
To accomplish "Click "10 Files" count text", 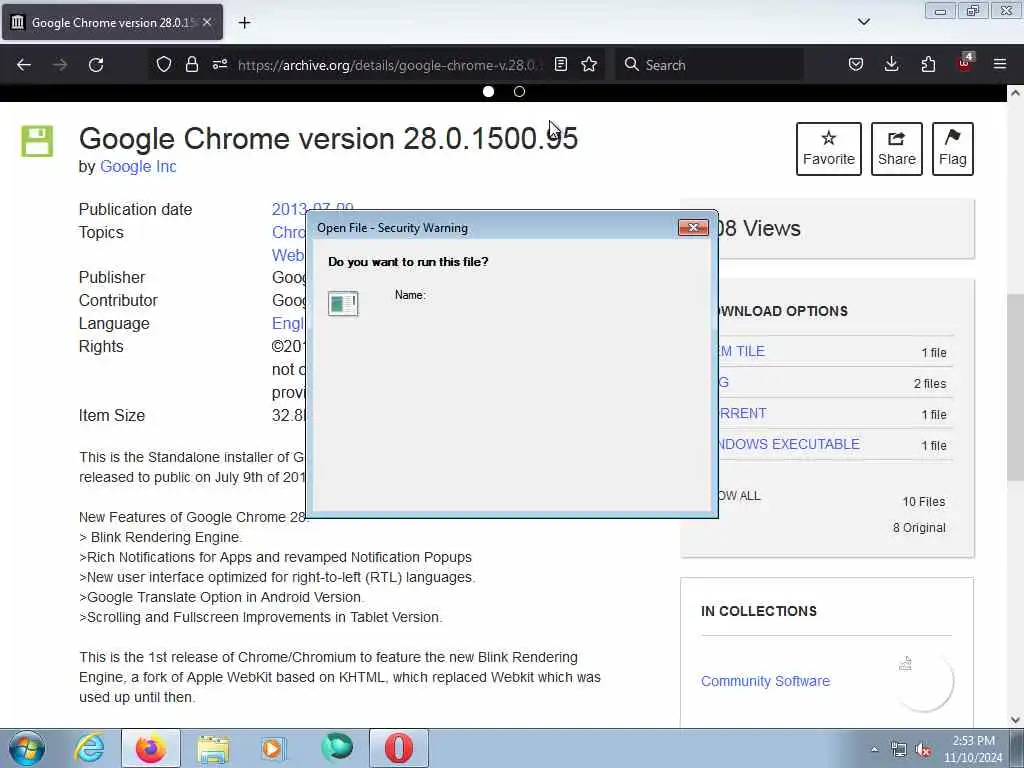I will click(x=923, y=502).
